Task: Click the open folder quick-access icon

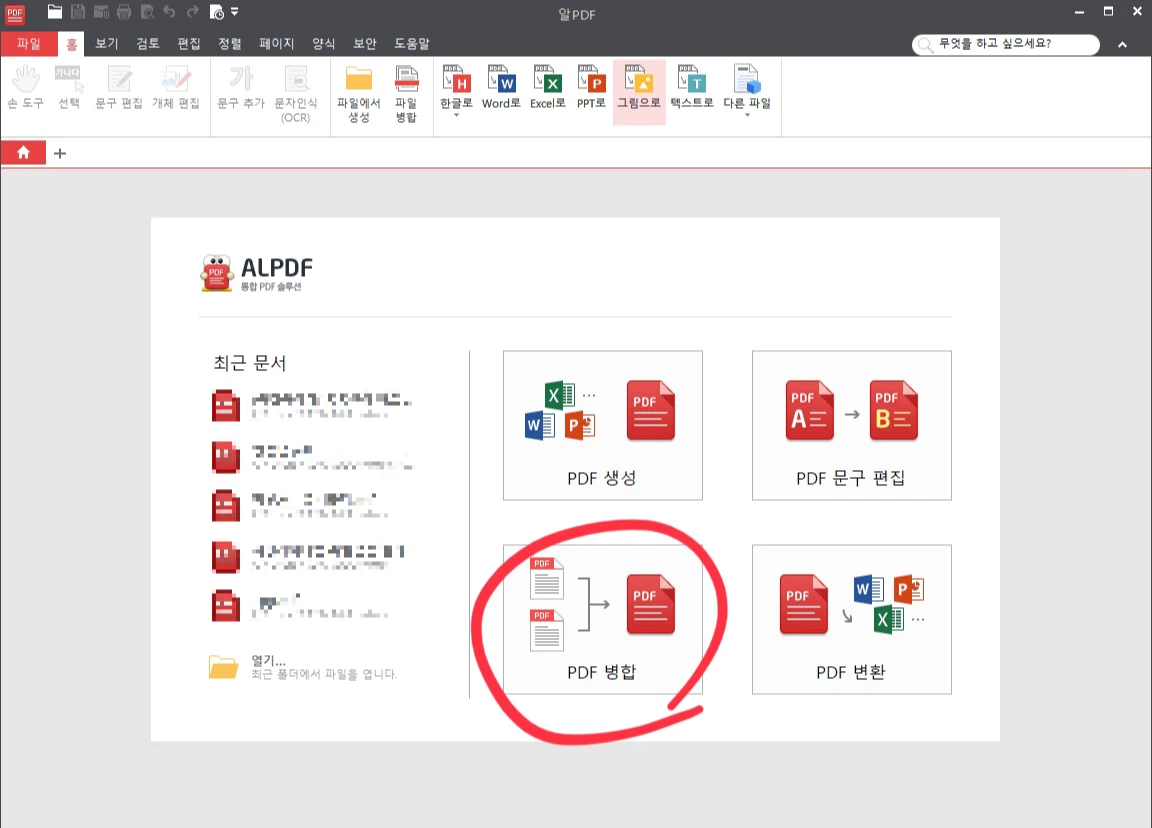Action: (x=54, y=12)
